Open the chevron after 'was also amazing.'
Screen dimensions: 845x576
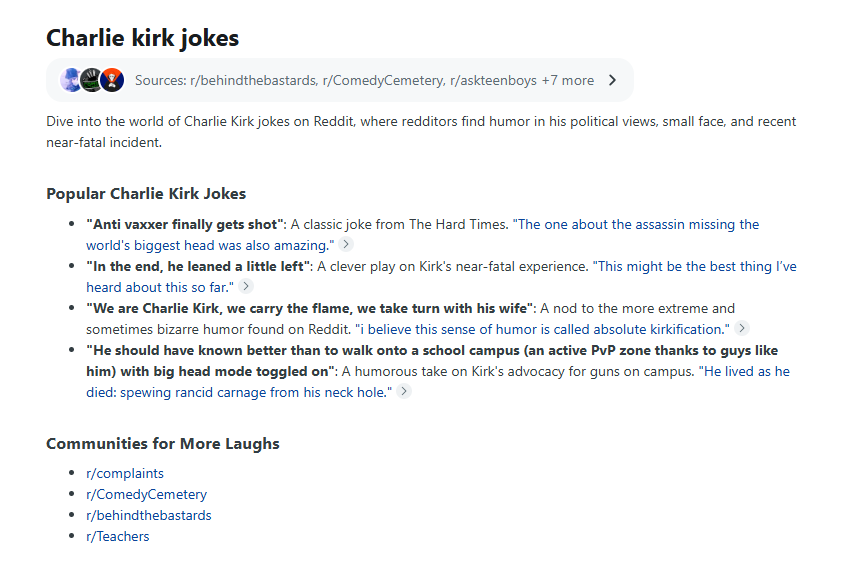(x=346, y=244)
